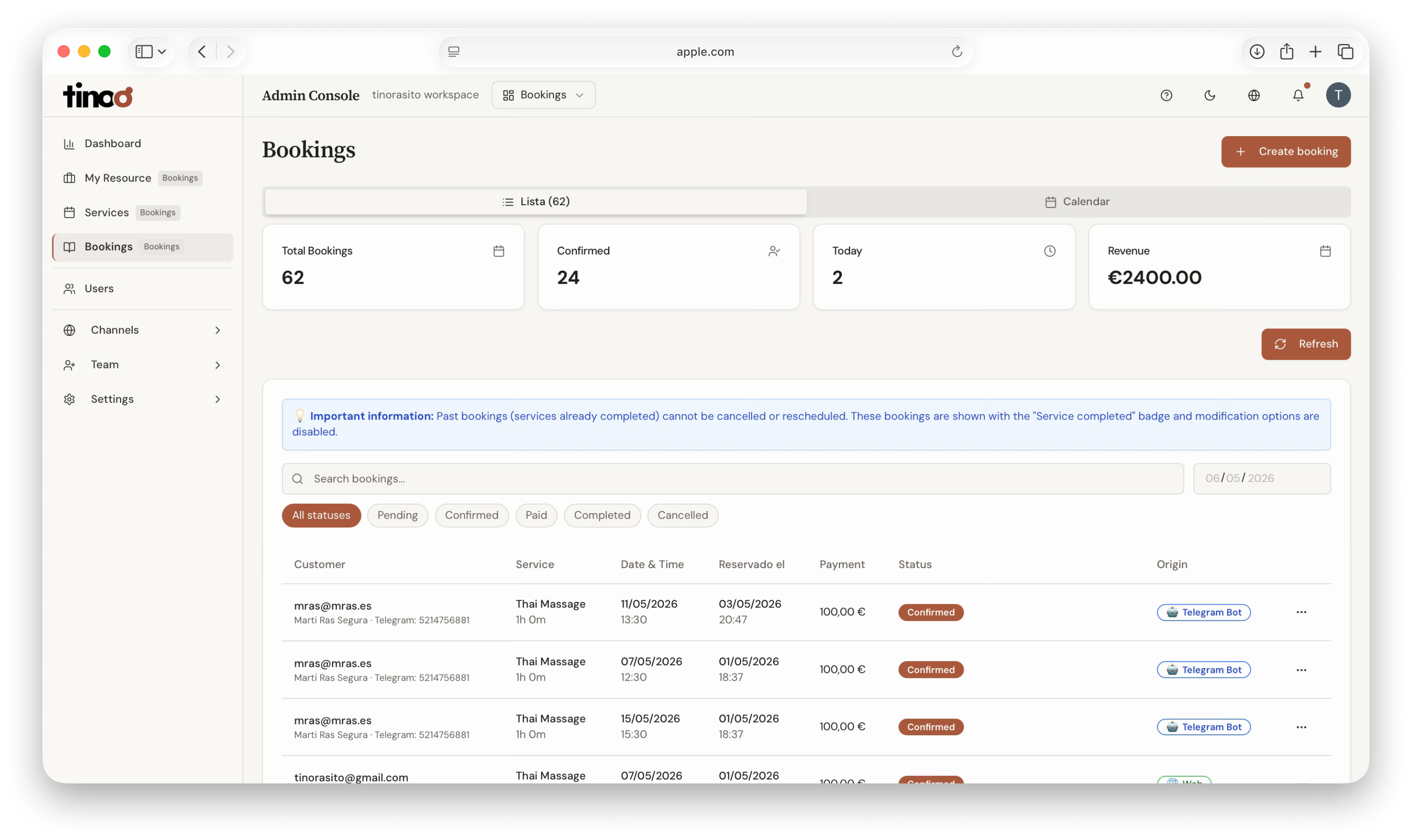Open notifications bell icon

tap(1297, 95)
